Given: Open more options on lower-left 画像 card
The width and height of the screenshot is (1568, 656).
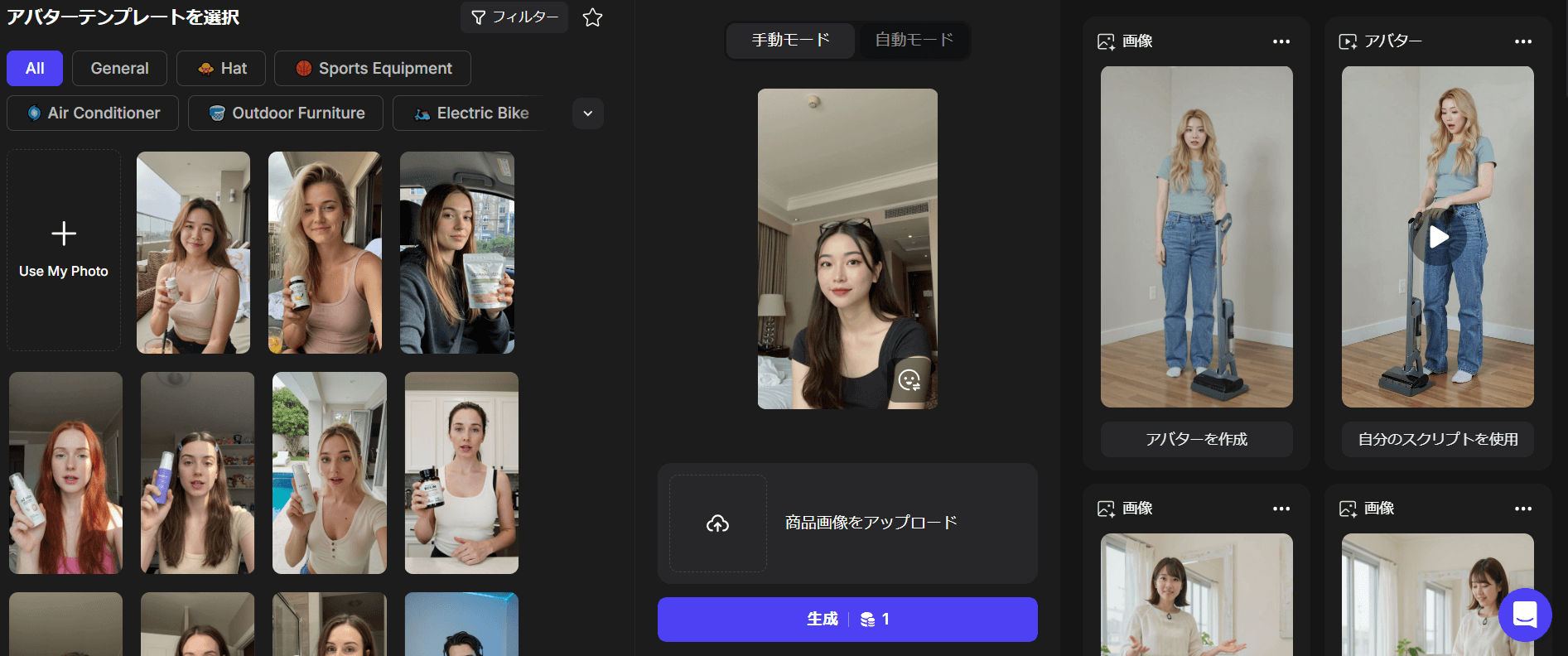Looking at the screenshot, I should click(1281, 509).
